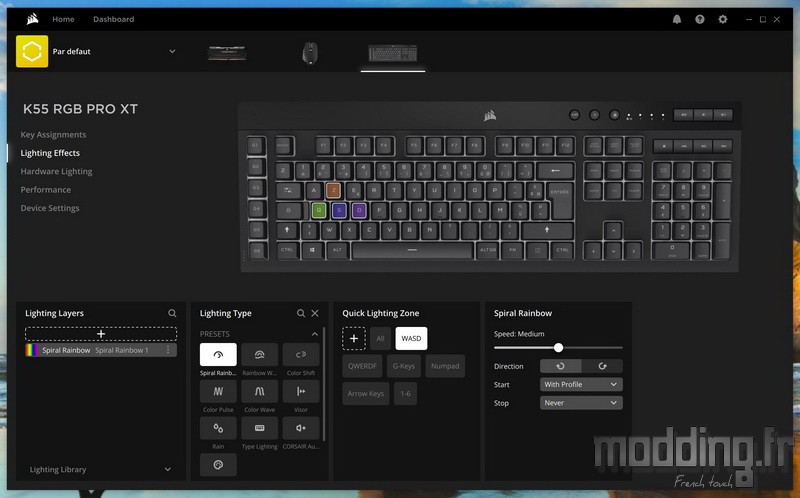Click the orange Z key on keyboard
The height and width of the screenshot is (498, 800).
(x=333, y=190)
